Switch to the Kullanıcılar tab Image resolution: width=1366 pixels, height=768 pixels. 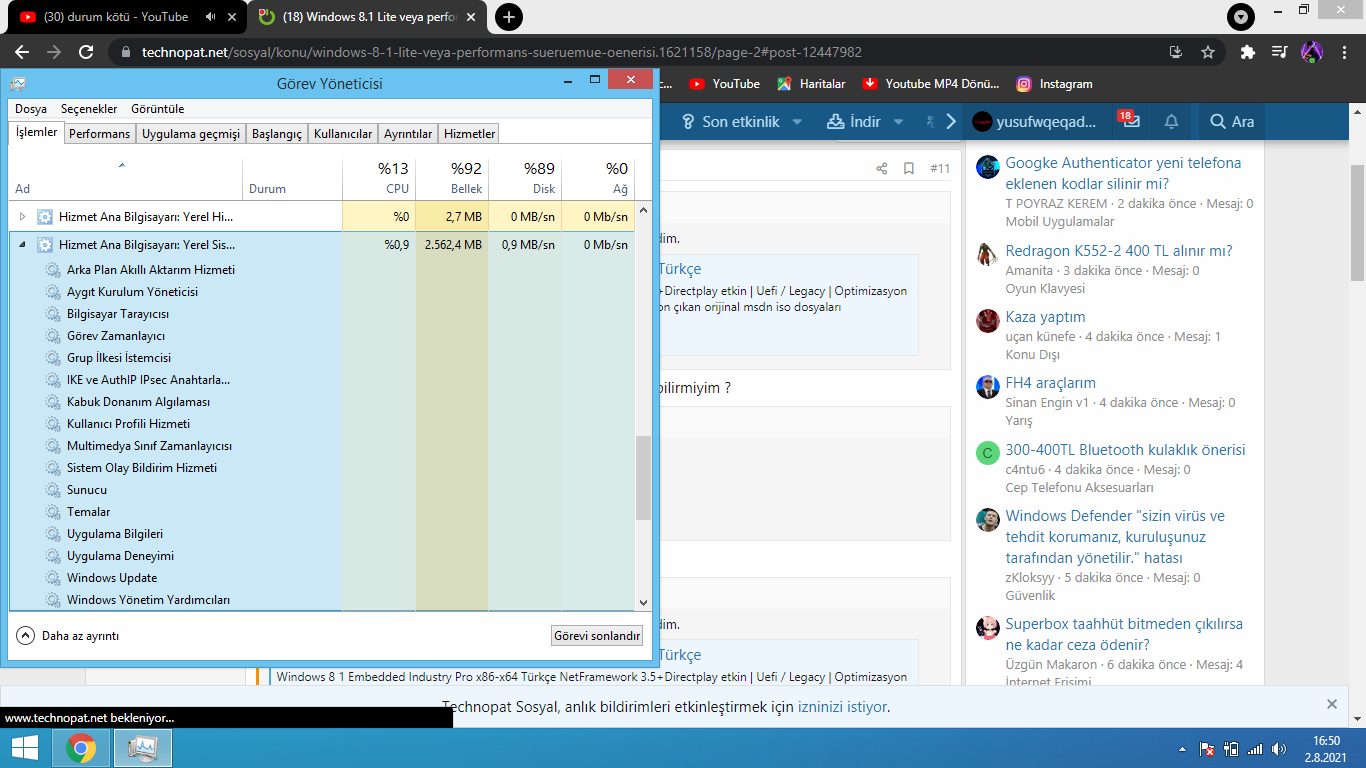(x=343, y=134)
